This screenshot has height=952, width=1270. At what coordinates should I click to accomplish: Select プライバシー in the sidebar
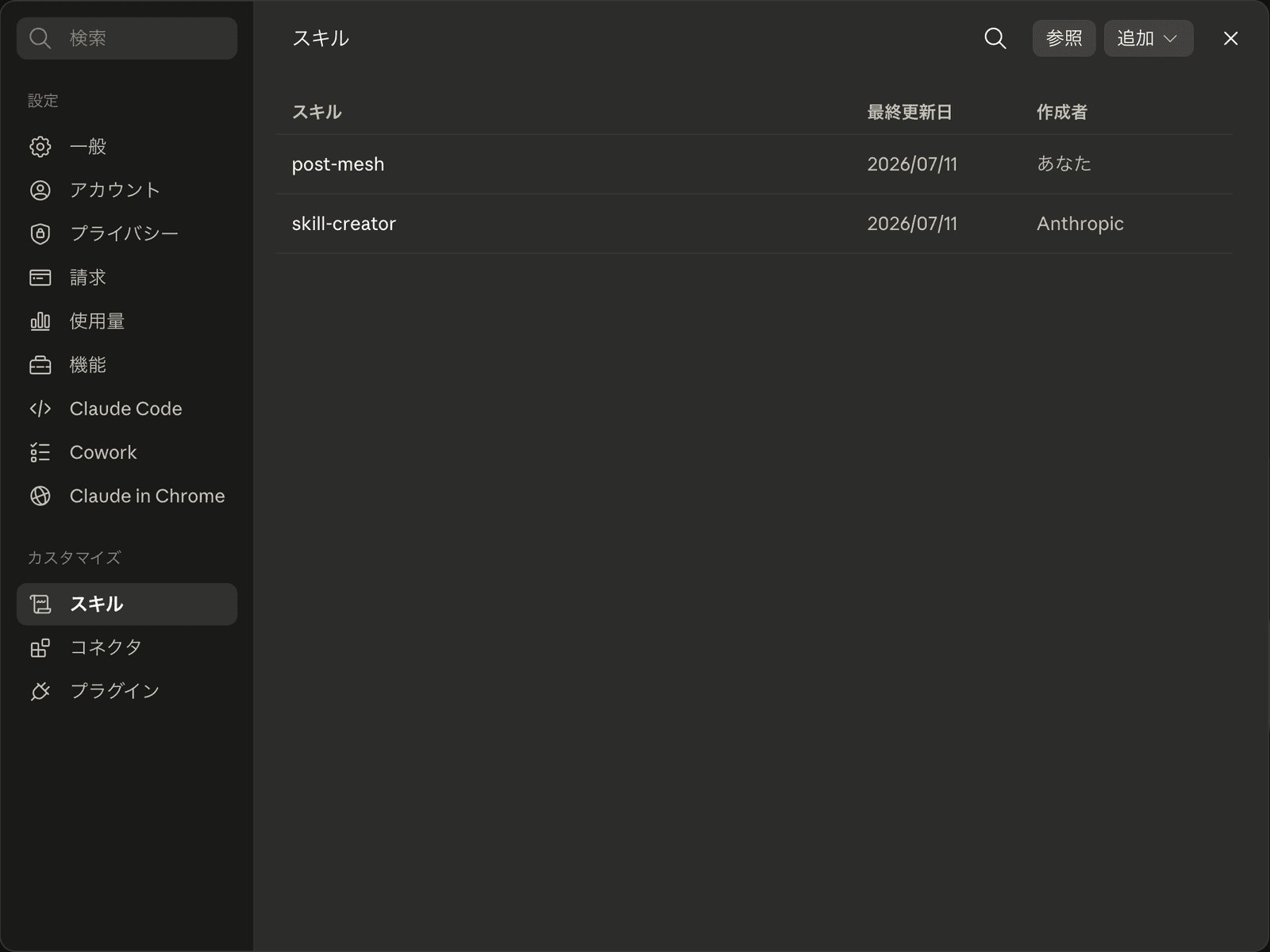pos(127,234)
